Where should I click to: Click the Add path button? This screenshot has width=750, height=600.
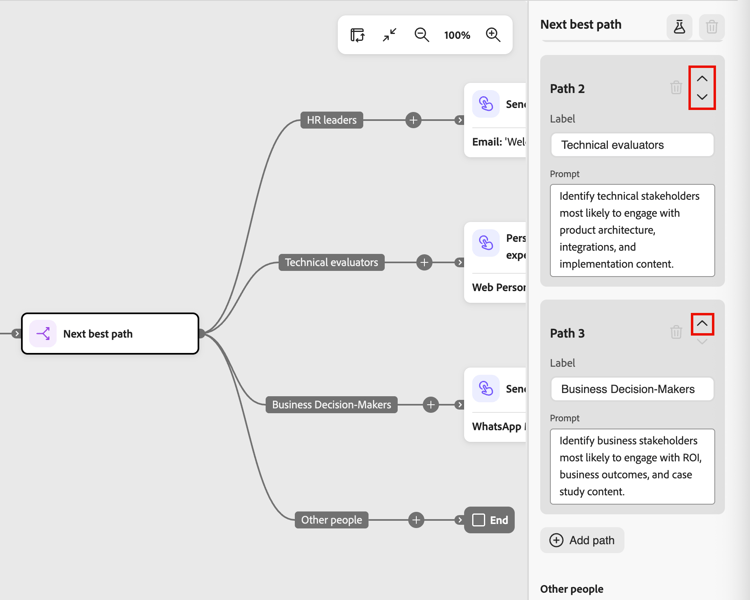tap(582, 540)
